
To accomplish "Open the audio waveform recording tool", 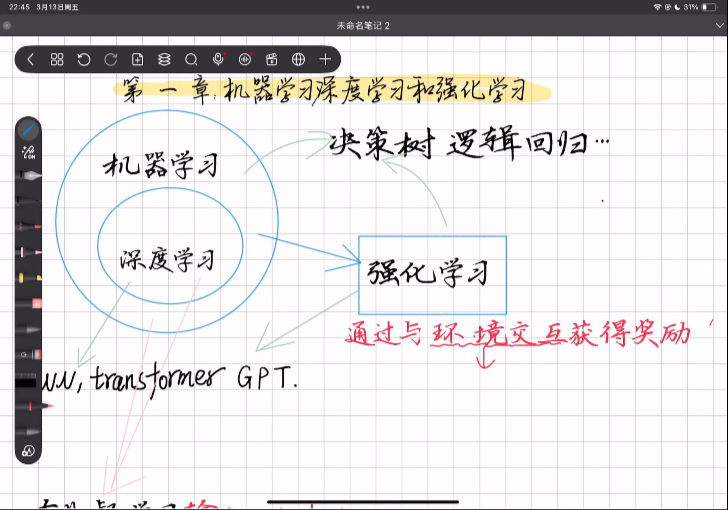I will [x=245, y=59].
